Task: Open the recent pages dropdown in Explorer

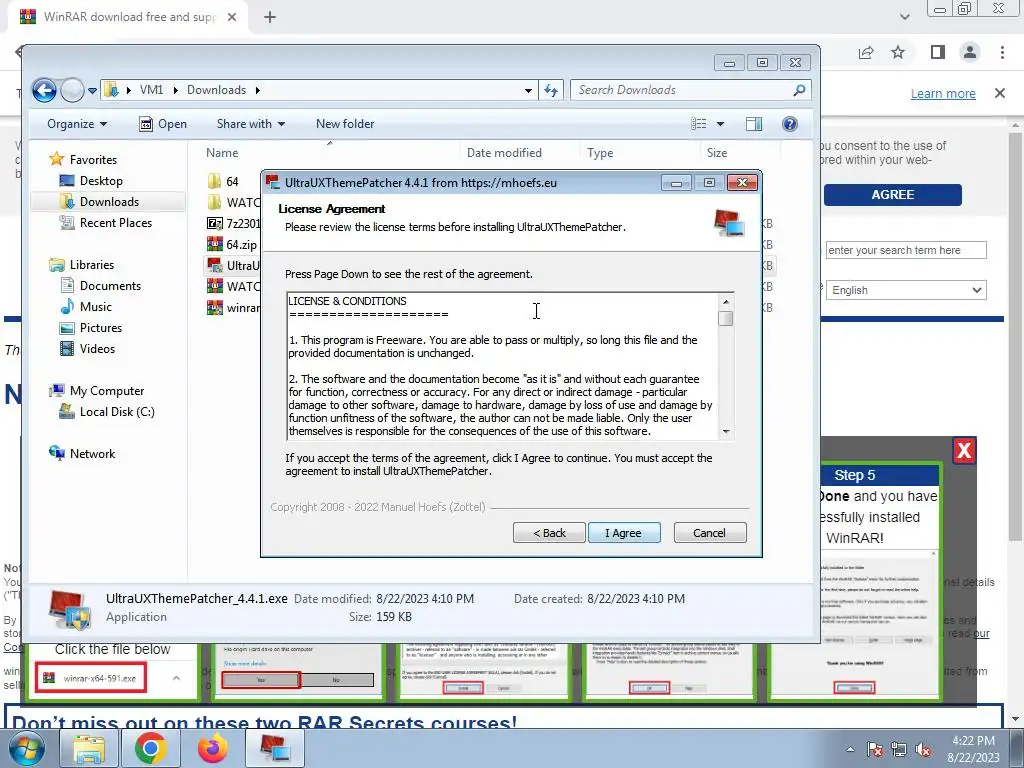Action: (93, 91)
